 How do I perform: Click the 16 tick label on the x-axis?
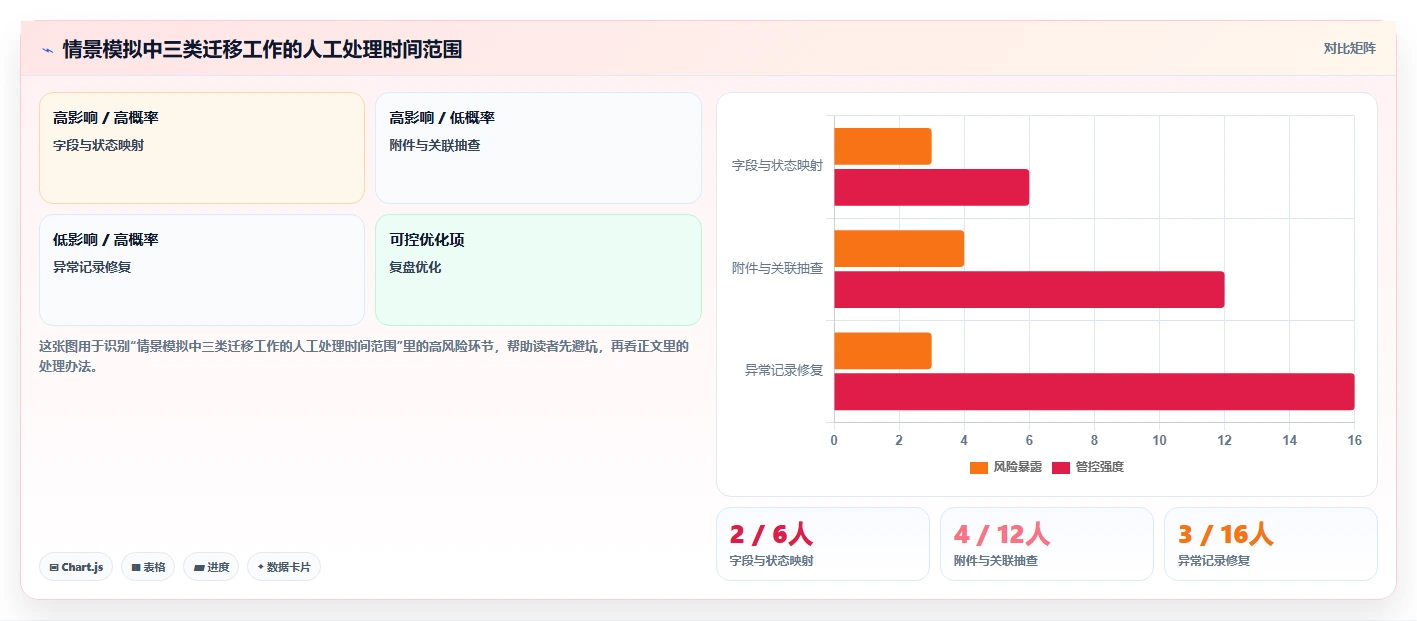tap(1354, 440)
